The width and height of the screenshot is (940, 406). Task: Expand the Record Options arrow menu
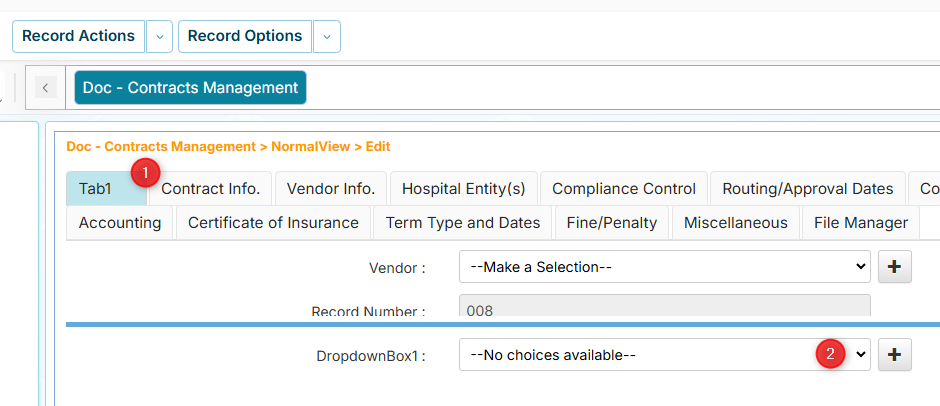tap(327, 36)
